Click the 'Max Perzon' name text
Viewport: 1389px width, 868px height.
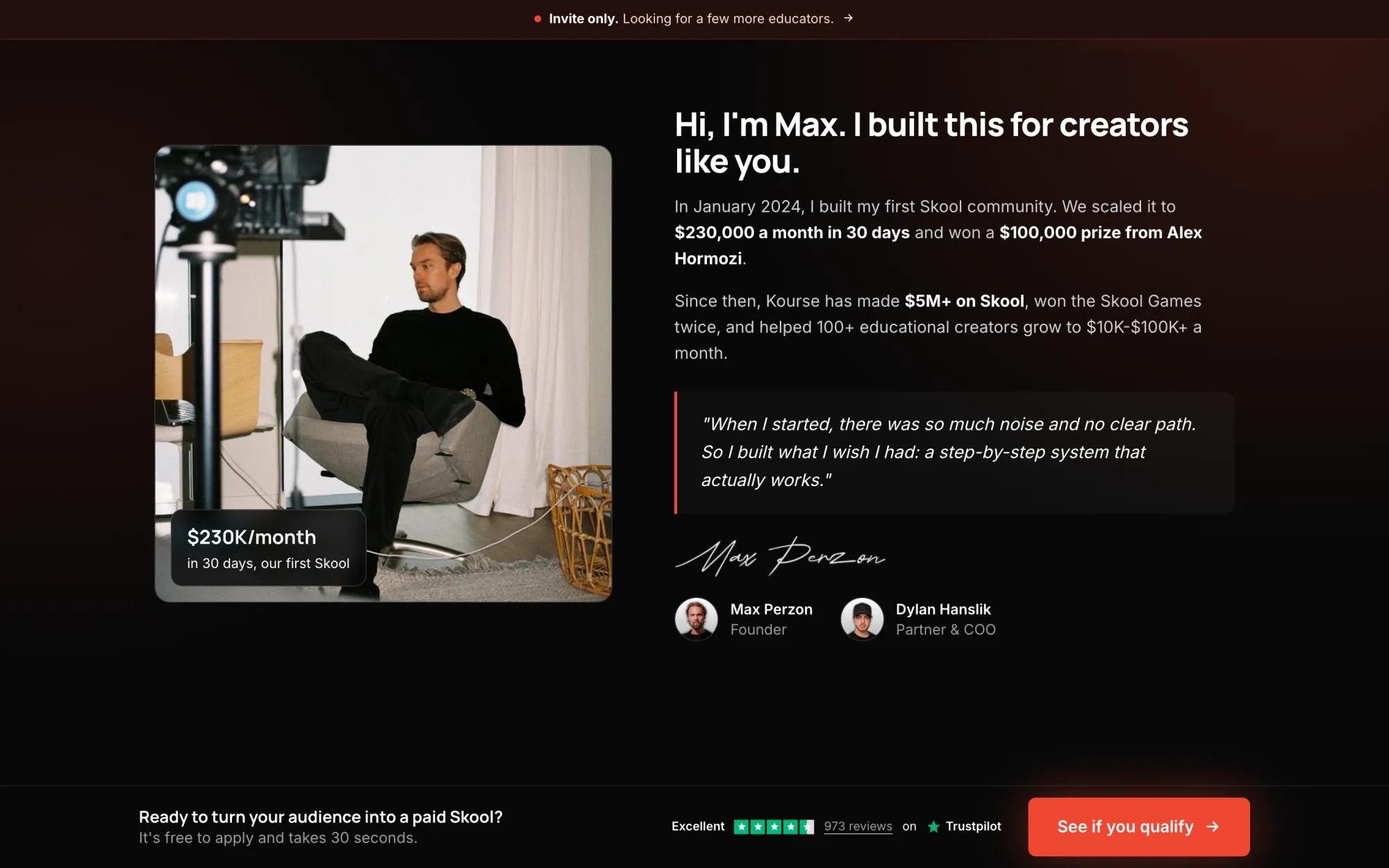pos(771,609)
